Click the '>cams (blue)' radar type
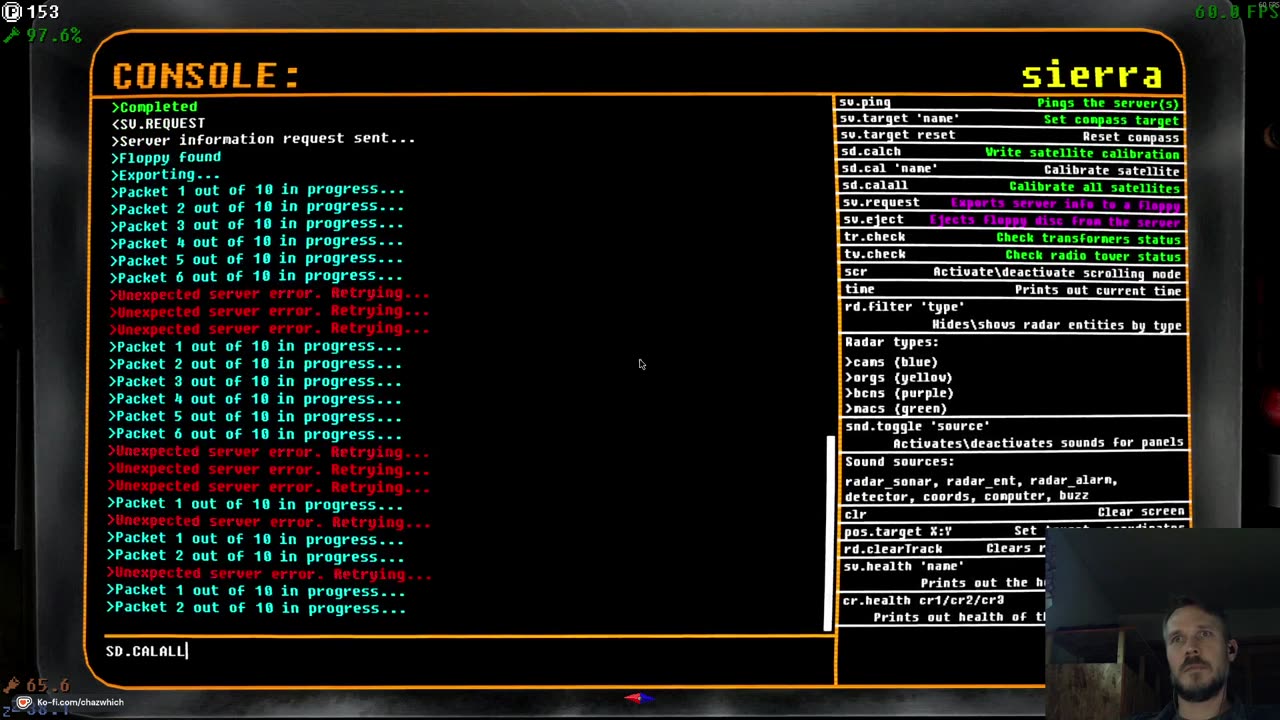The height and width of the screenshot is (720, 1280). point(892,362)
